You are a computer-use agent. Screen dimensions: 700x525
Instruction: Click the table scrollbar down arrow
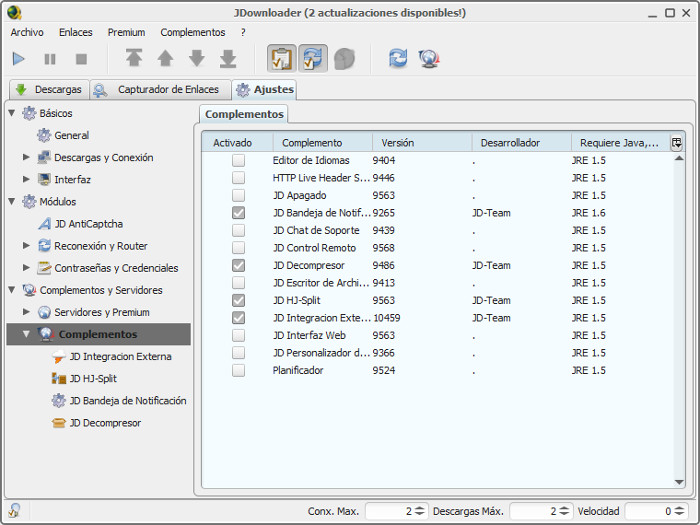(x=679, y=482)
